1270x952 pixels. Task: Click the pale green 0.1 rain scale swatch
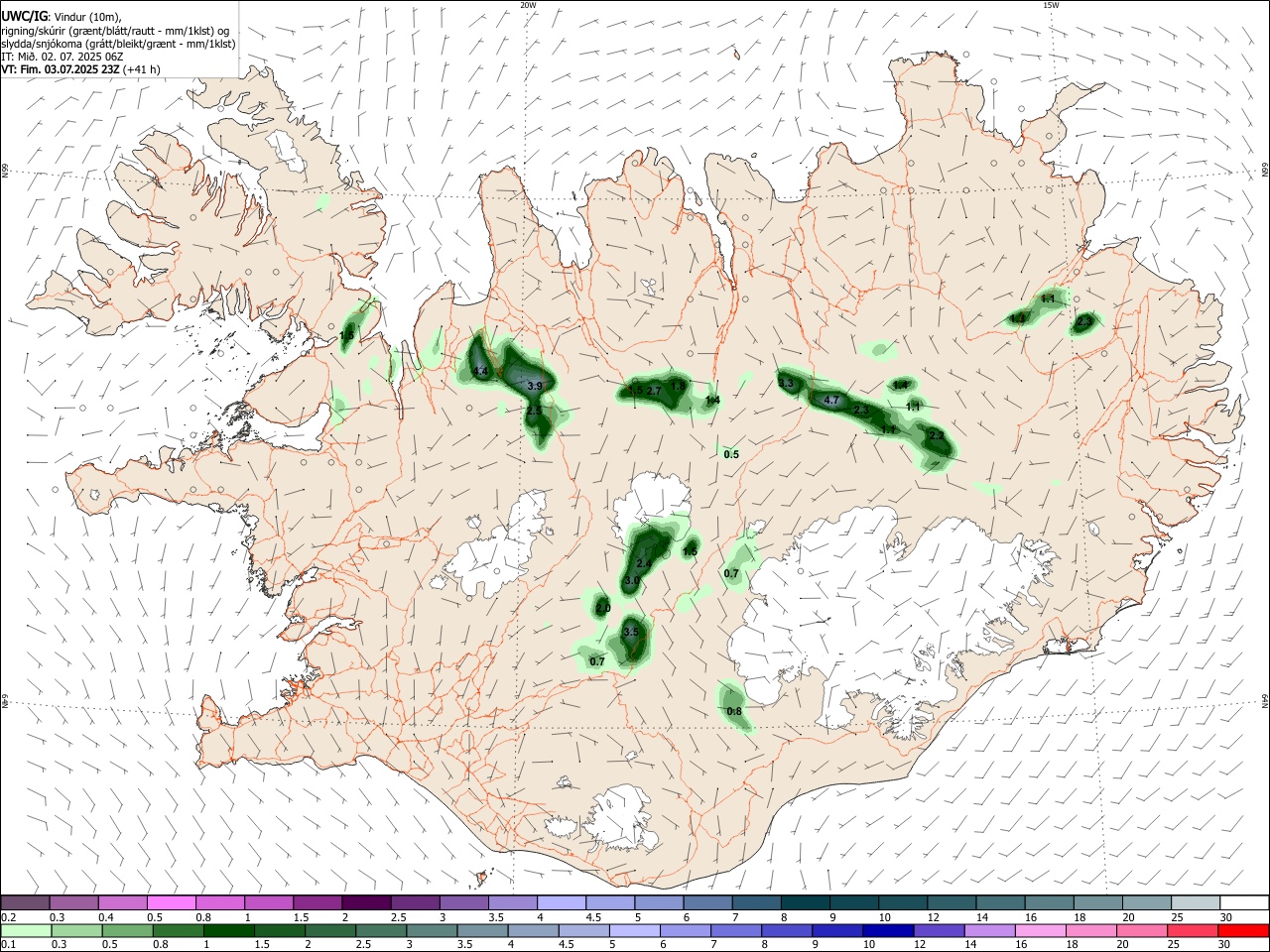coord(26,930)
